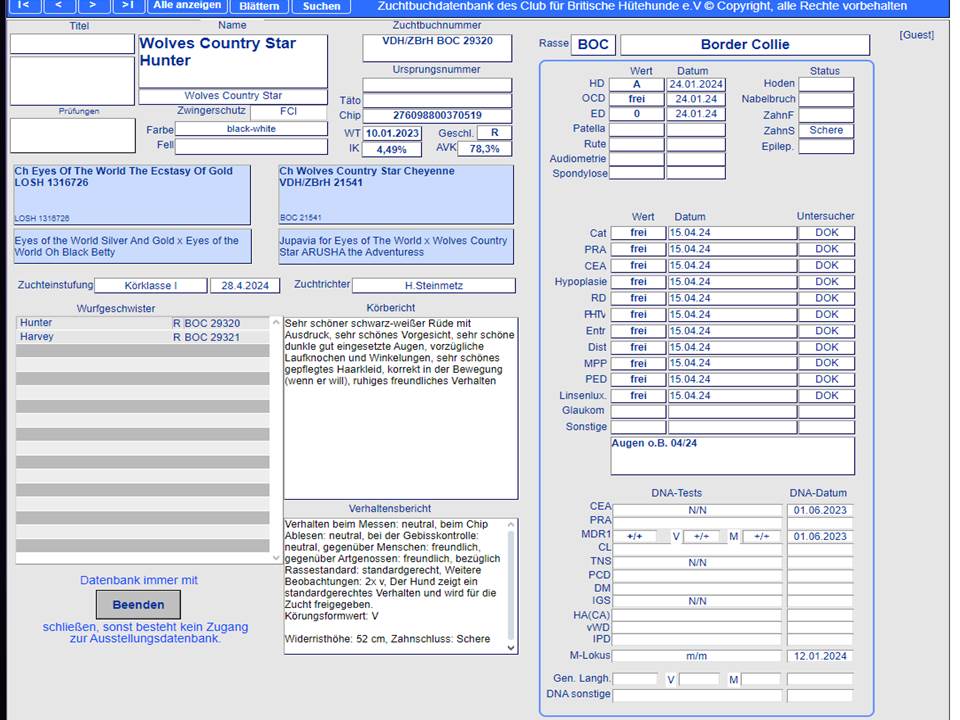Viewport: 960px width, 720px height.
Task: Click M-Lokus result m/m
Action: point(697,656)
